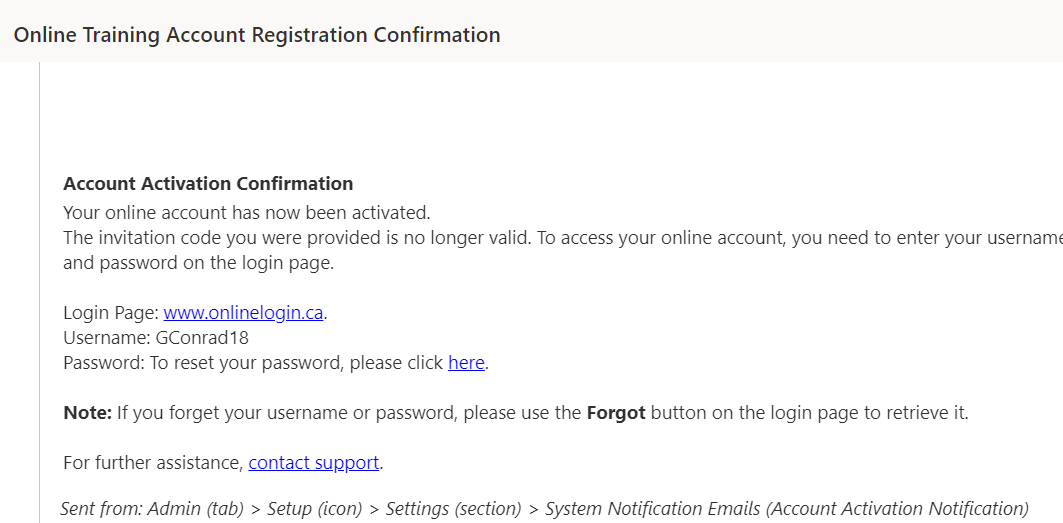
Task: Click the email subject title in the header
Action: pos(257,35)
